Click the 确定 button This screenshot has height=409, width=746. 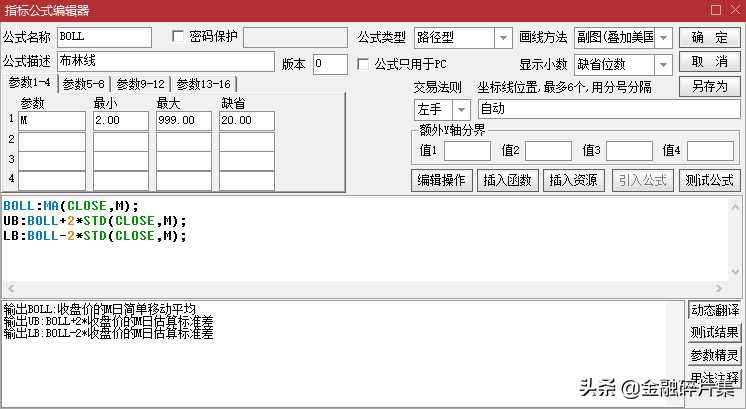click(709, 38)
